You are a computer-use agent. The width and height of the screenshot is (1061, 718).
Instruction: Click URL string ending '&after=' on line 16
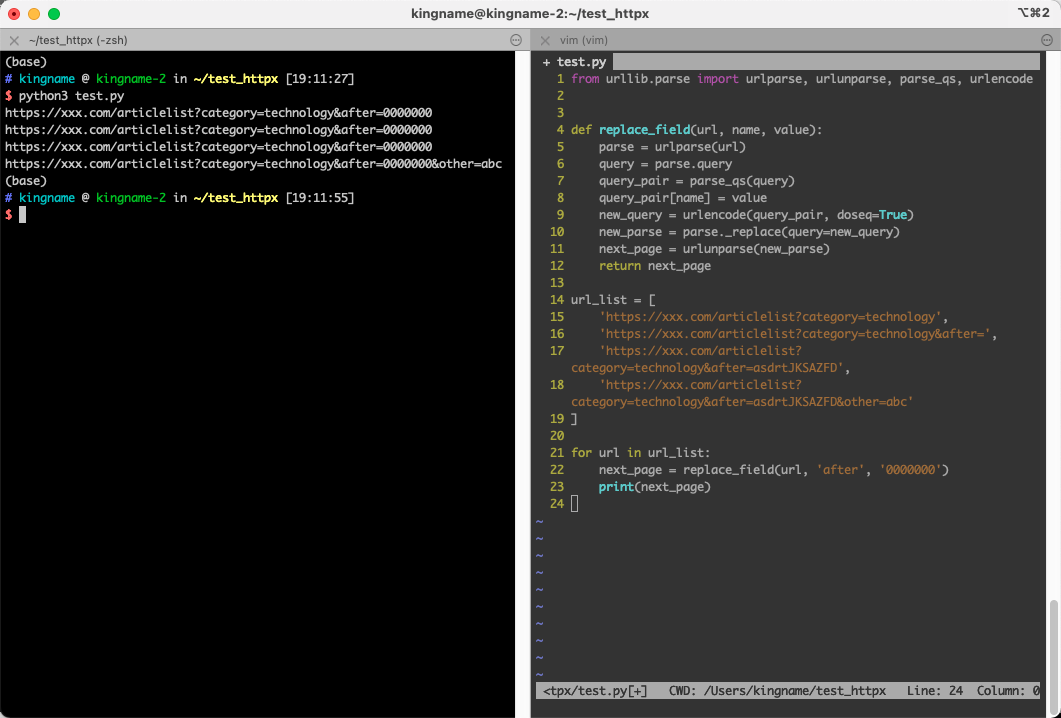795,334
